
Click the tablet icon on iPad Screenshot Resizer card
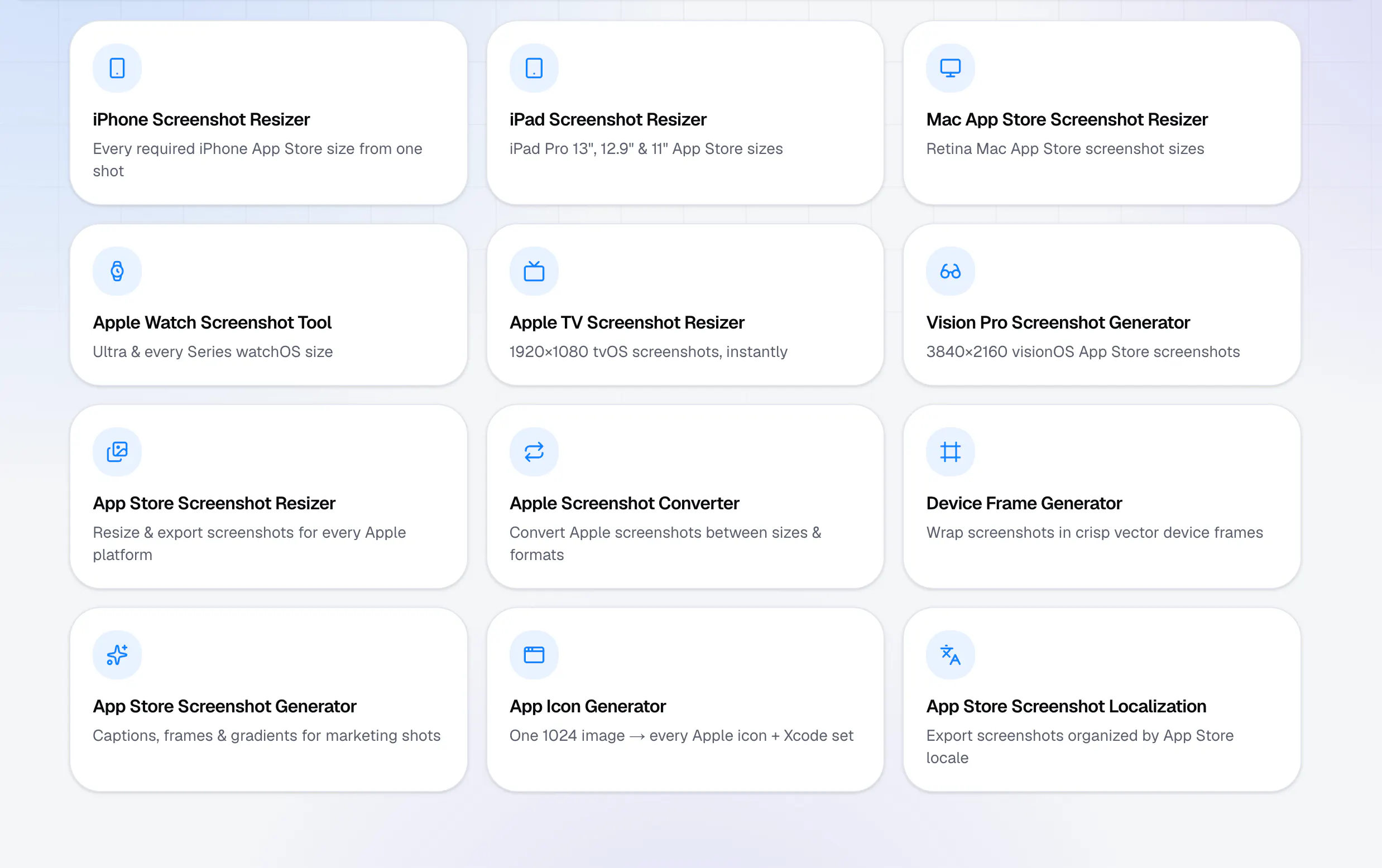tap(534, 67)
